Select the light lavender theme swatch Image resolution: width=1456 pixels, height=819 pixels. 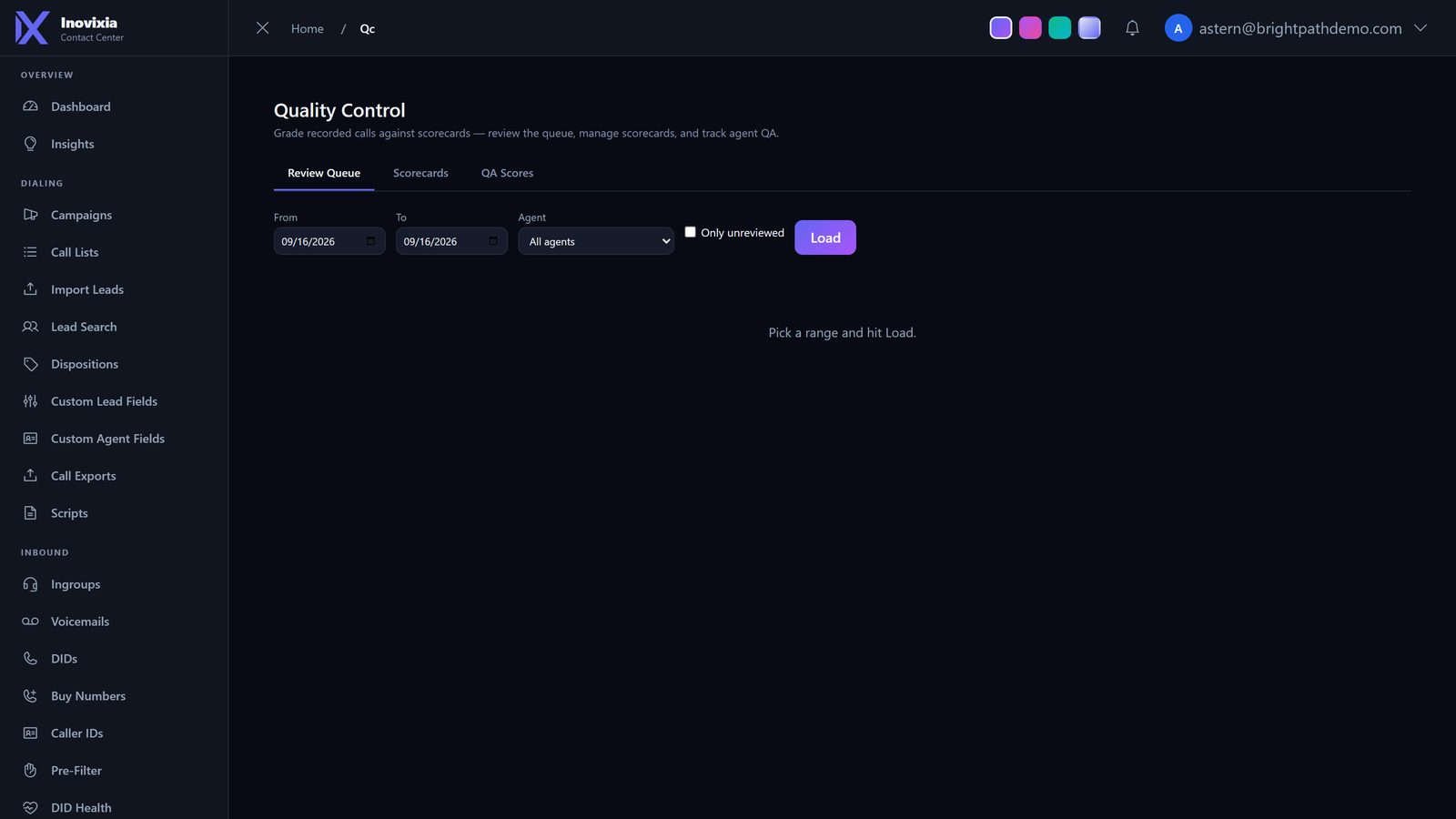[1089, 28]
